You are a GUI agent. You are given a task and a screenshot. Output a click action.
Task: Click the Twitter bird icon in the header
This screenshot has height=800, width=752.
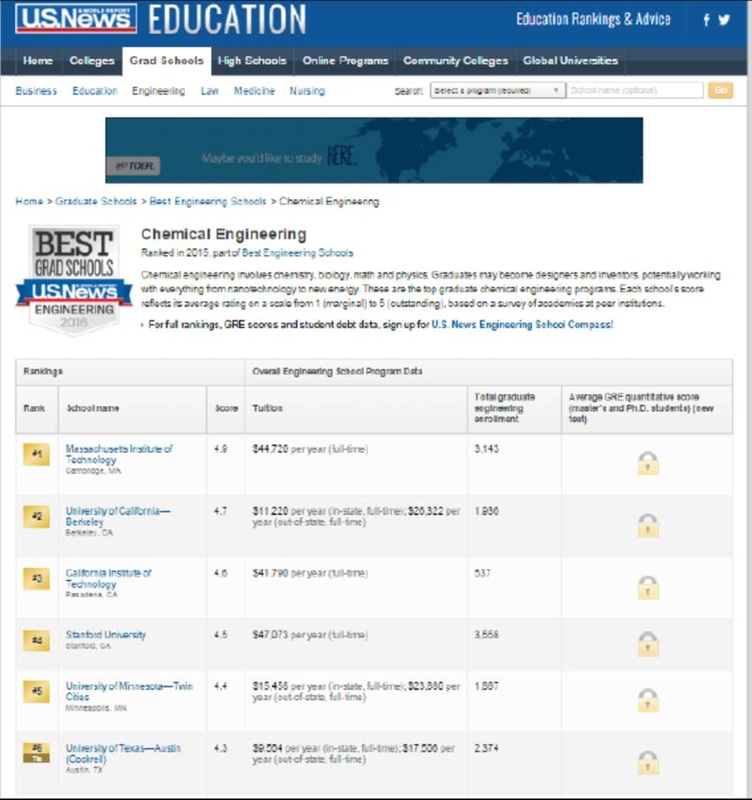pyautogui.click(x=724, y=20)
